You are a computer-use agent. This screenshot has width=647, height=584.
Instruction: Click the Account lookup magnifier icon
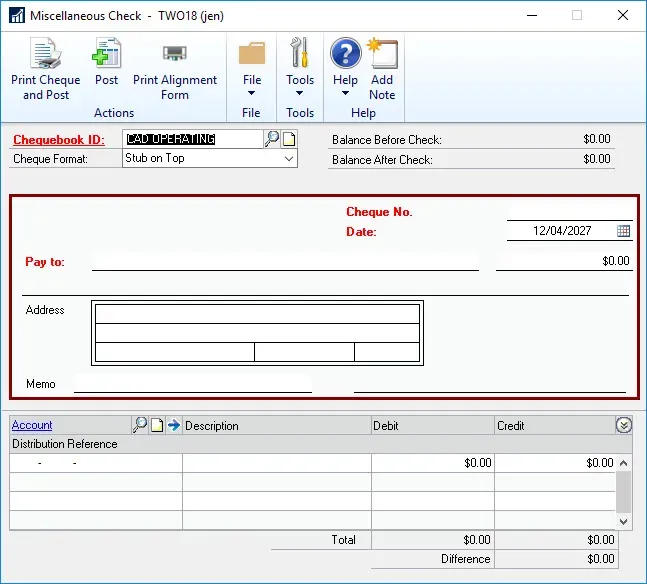(x=140, y=425)
